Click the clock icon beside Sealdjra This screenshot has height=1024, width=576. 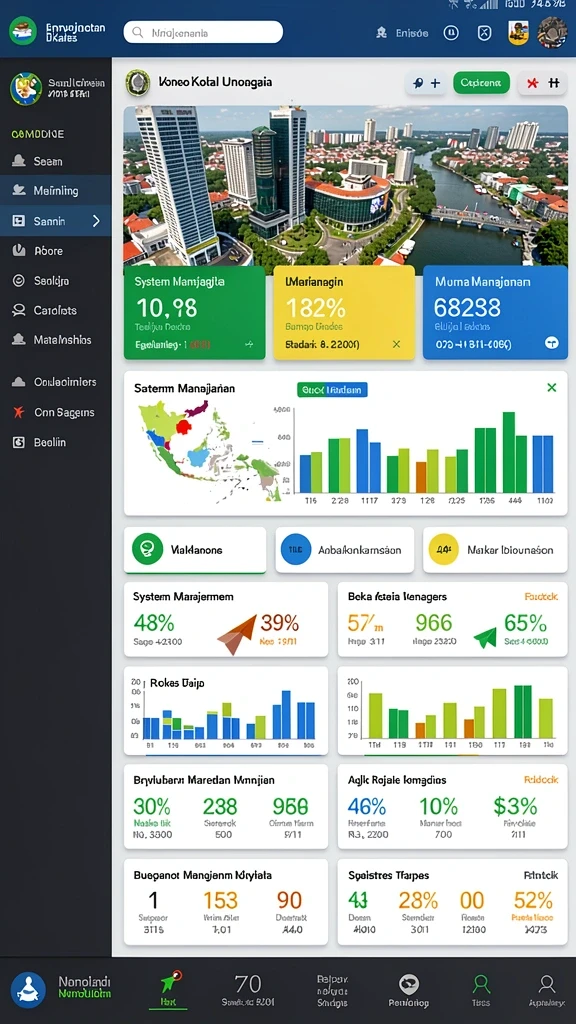tap(19, 281)
